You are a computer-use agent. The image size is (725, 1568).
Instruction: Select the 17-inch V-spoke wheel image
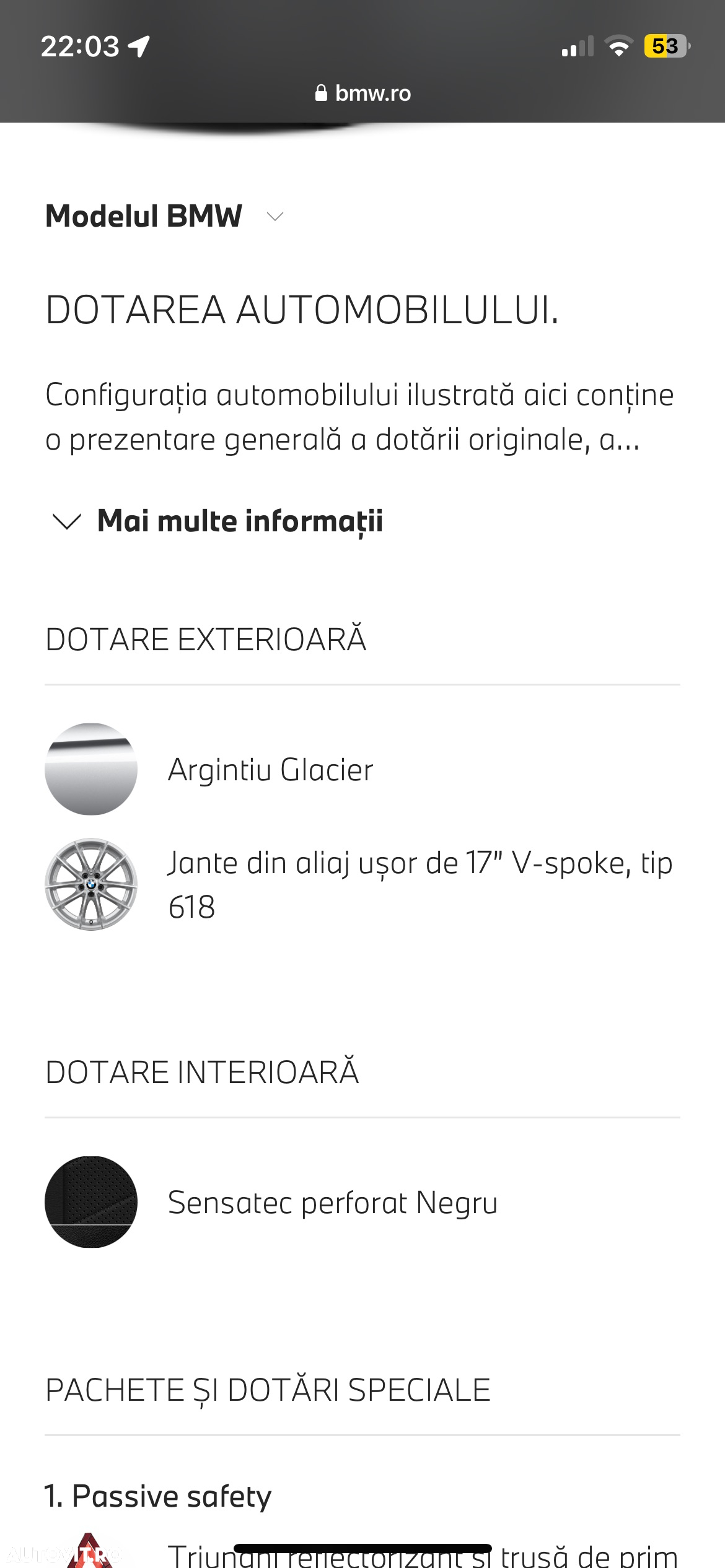91,884
